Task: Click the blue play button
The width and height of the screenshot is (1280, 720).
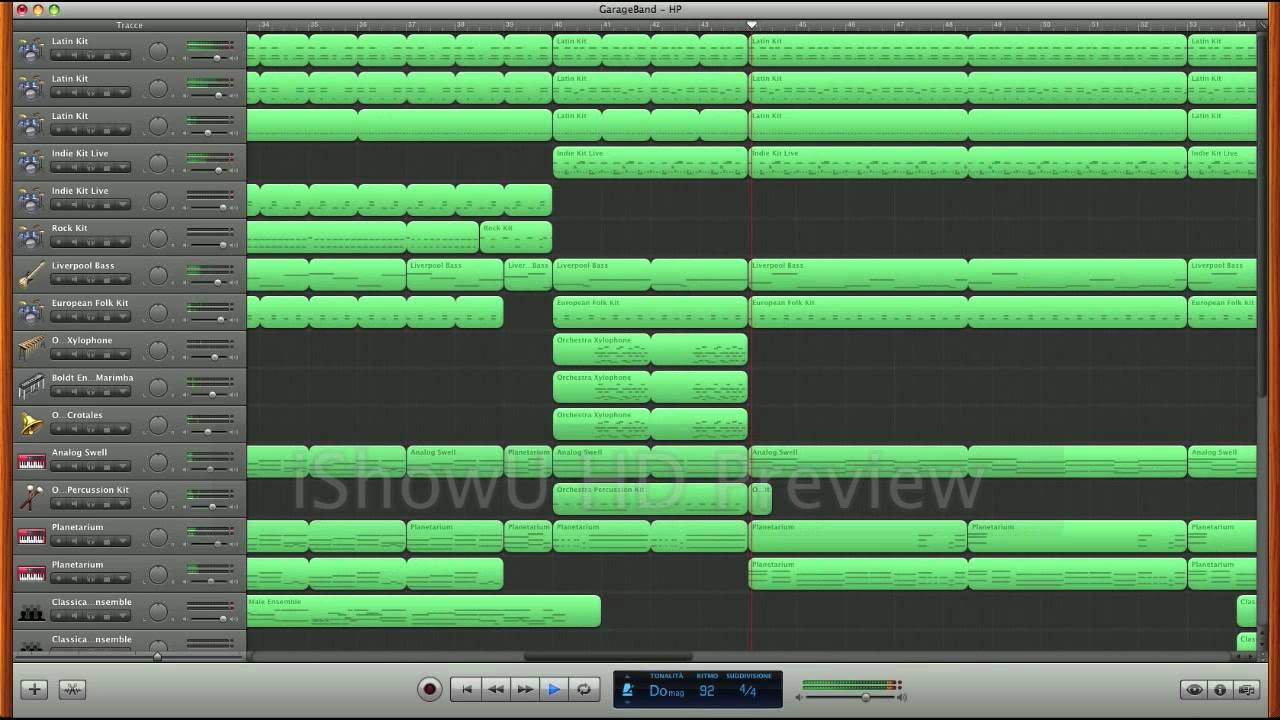Action: pos(554,689)
